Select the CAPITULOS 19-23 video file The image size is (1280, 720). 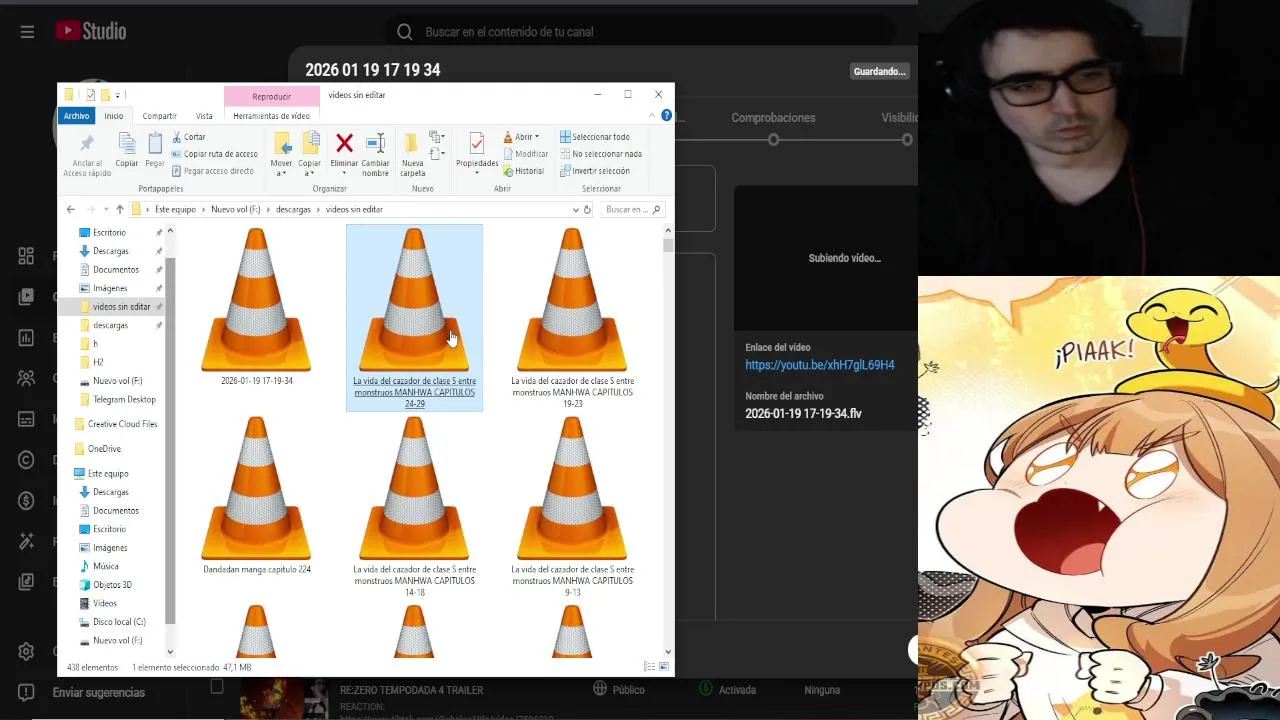tap(572, 317)
